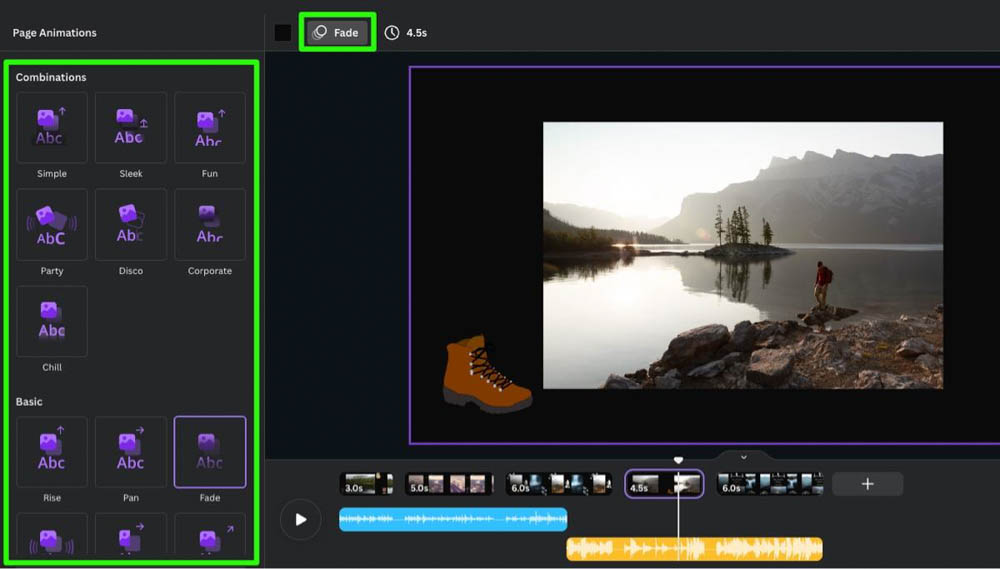
Task: Select the Chill animation
Action: pos(52,321)
